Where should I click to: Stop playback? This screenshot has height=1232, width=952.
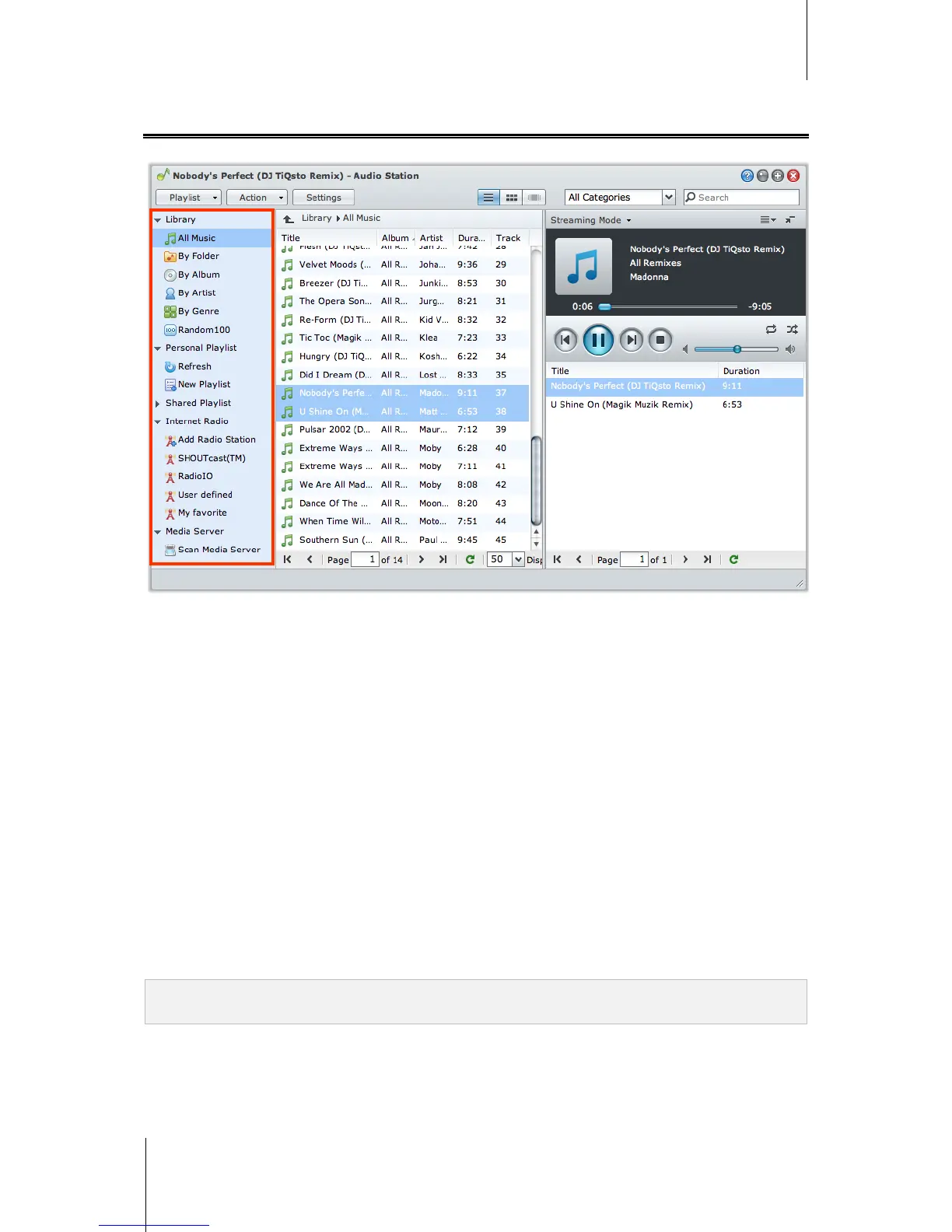[x=660, y=340]
